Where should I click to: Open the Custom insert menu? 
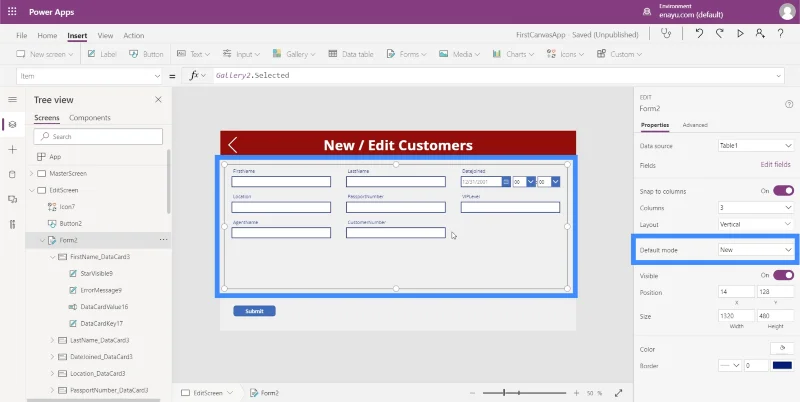pyautogui.click(x=619, y=54)
